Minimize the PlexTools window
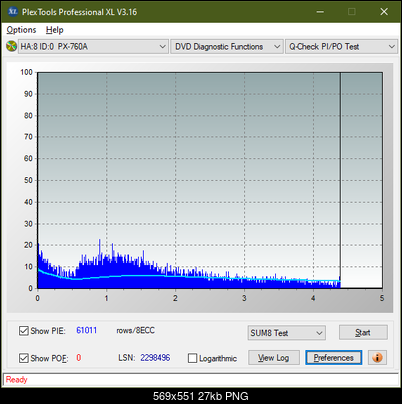This screenshot has height=404, width=402. [x=320, y=12]
